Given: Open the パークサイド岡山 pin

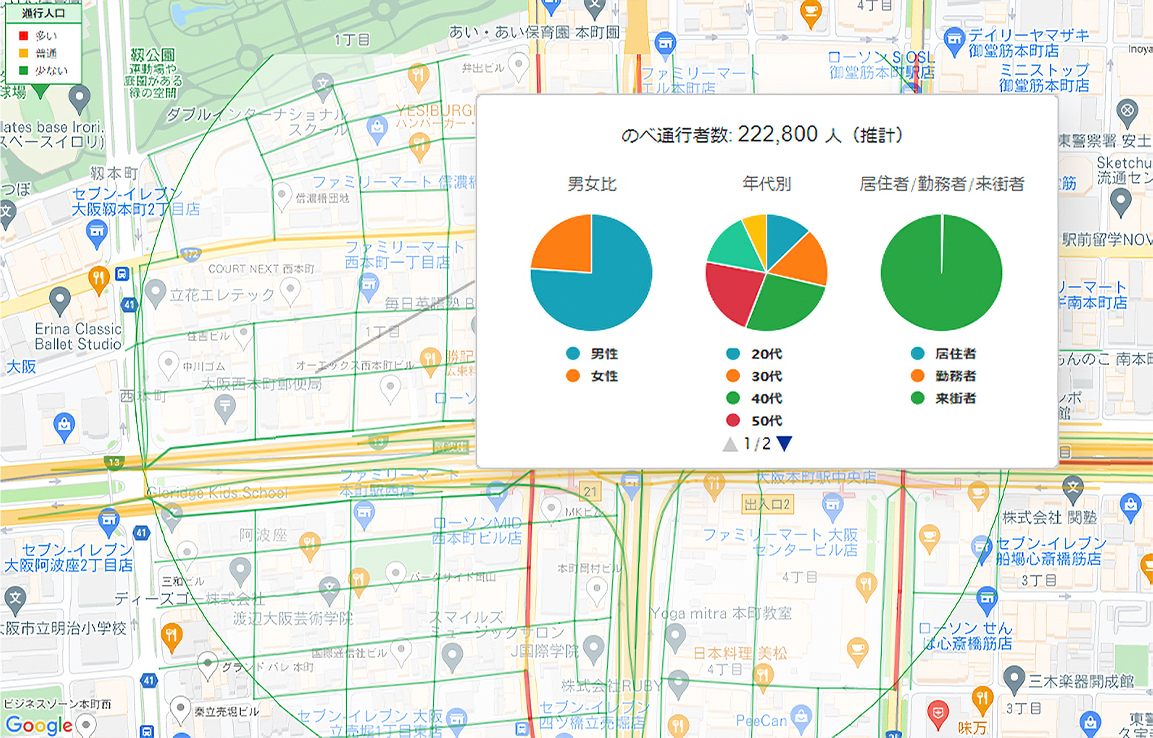Looking at the screenshot, I should [x=396, y=574].
